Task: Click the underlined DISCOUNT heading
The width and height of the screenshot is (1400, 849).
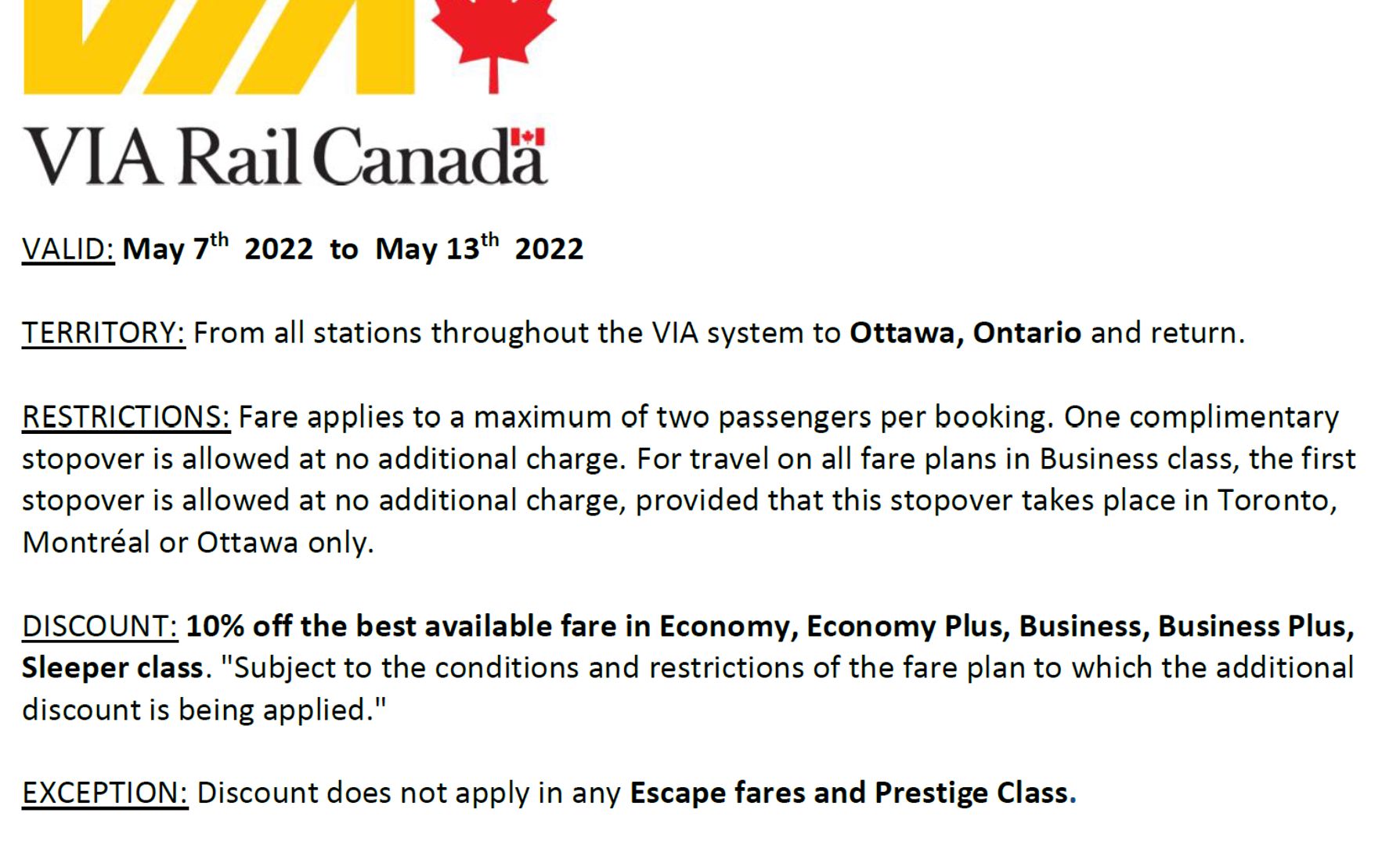Action: pos(99,627)
